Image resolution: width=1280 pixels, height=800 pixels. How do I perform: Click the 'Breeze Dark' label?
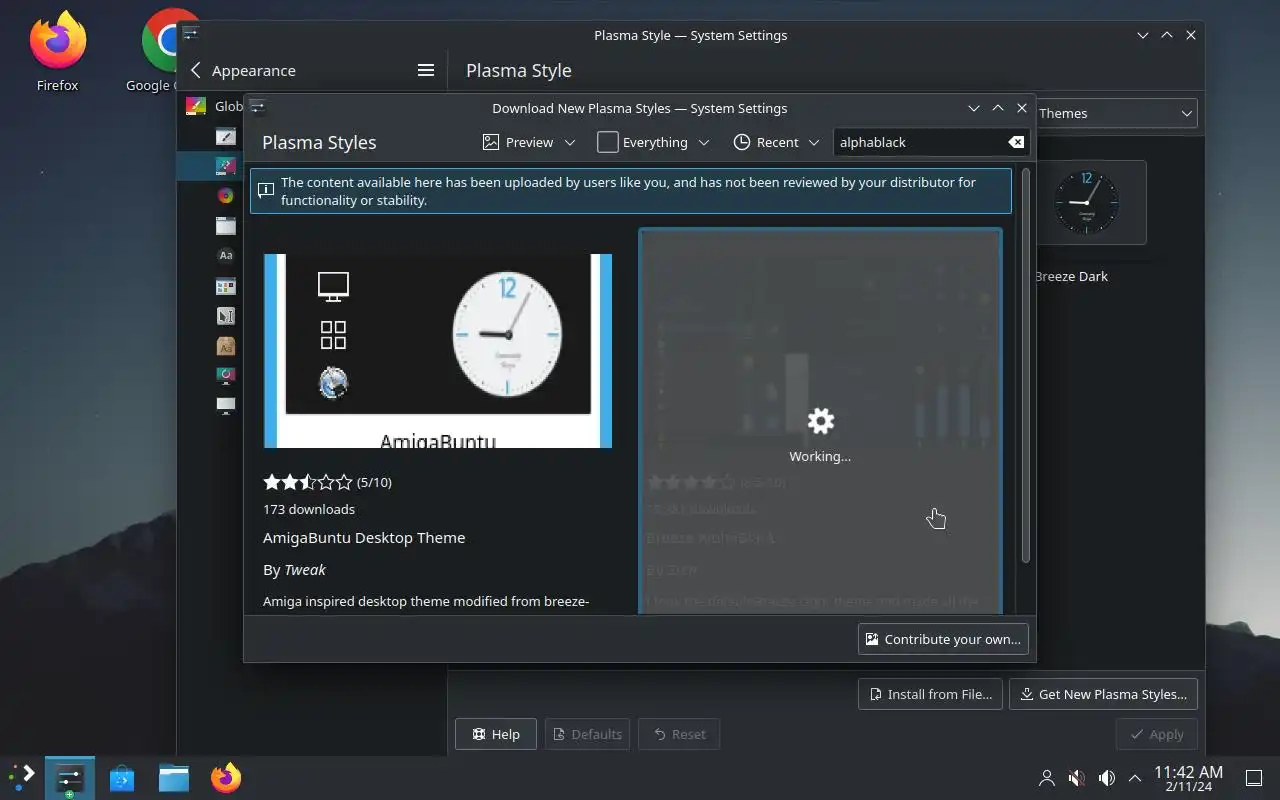1071,276
